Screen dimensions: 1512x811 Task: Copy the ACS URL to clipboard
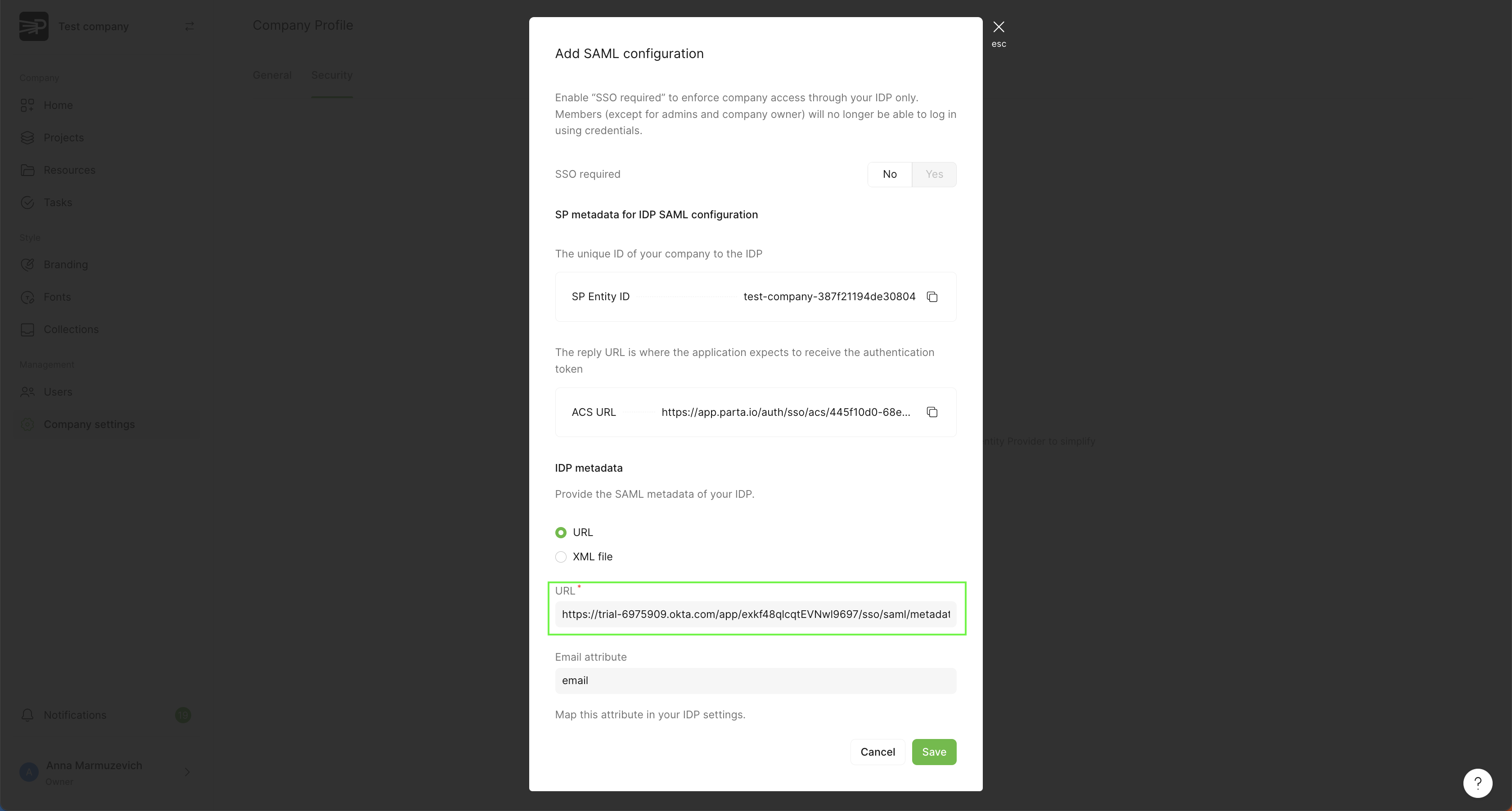[x=931, y=412]
